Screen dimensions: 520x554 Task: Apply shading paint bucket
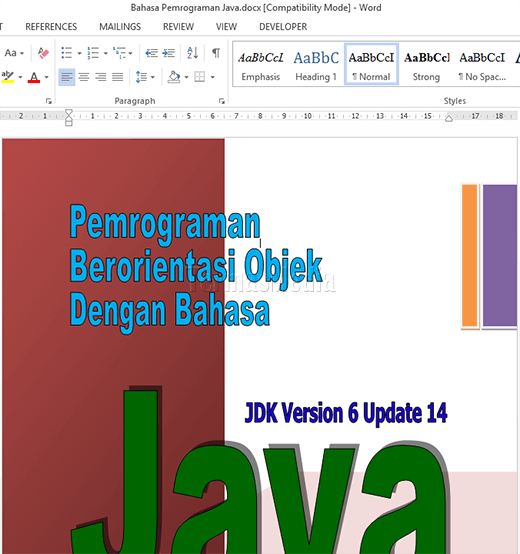(x=174, y=77)
